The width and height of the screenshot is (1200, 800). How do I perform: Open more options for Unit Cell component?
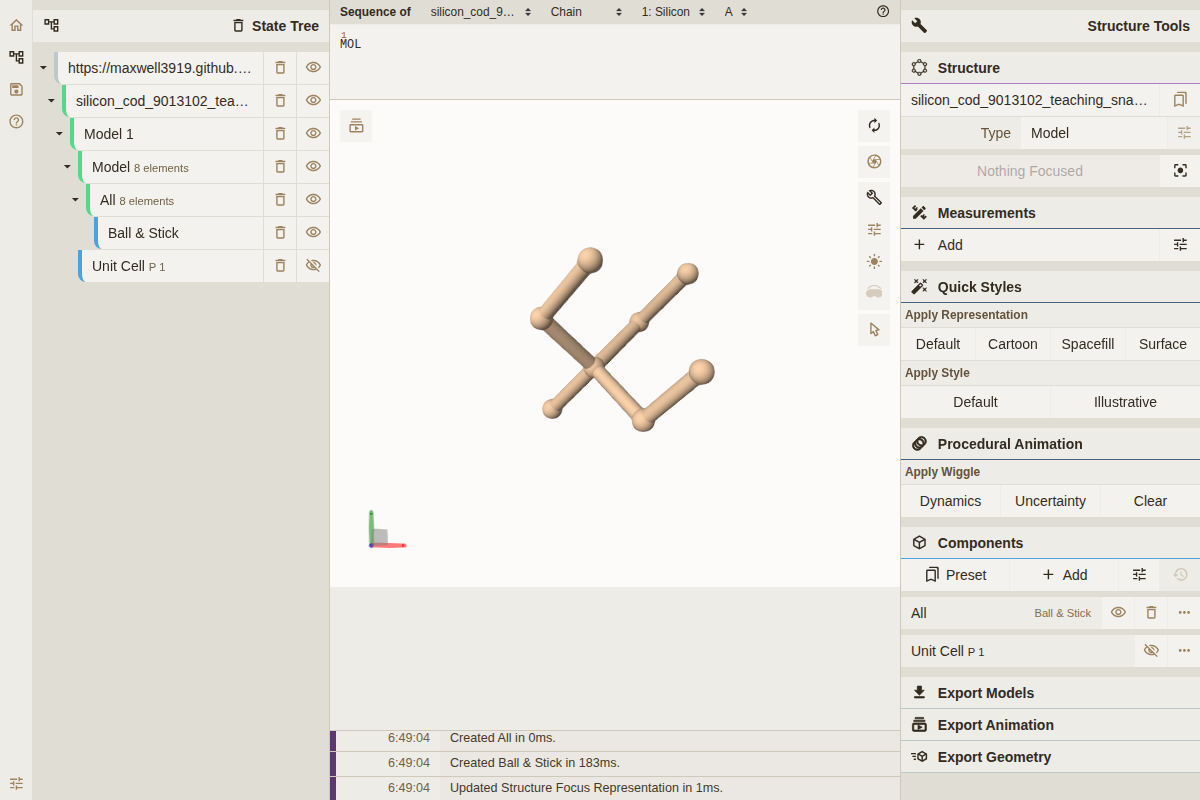pos(1184,650)
